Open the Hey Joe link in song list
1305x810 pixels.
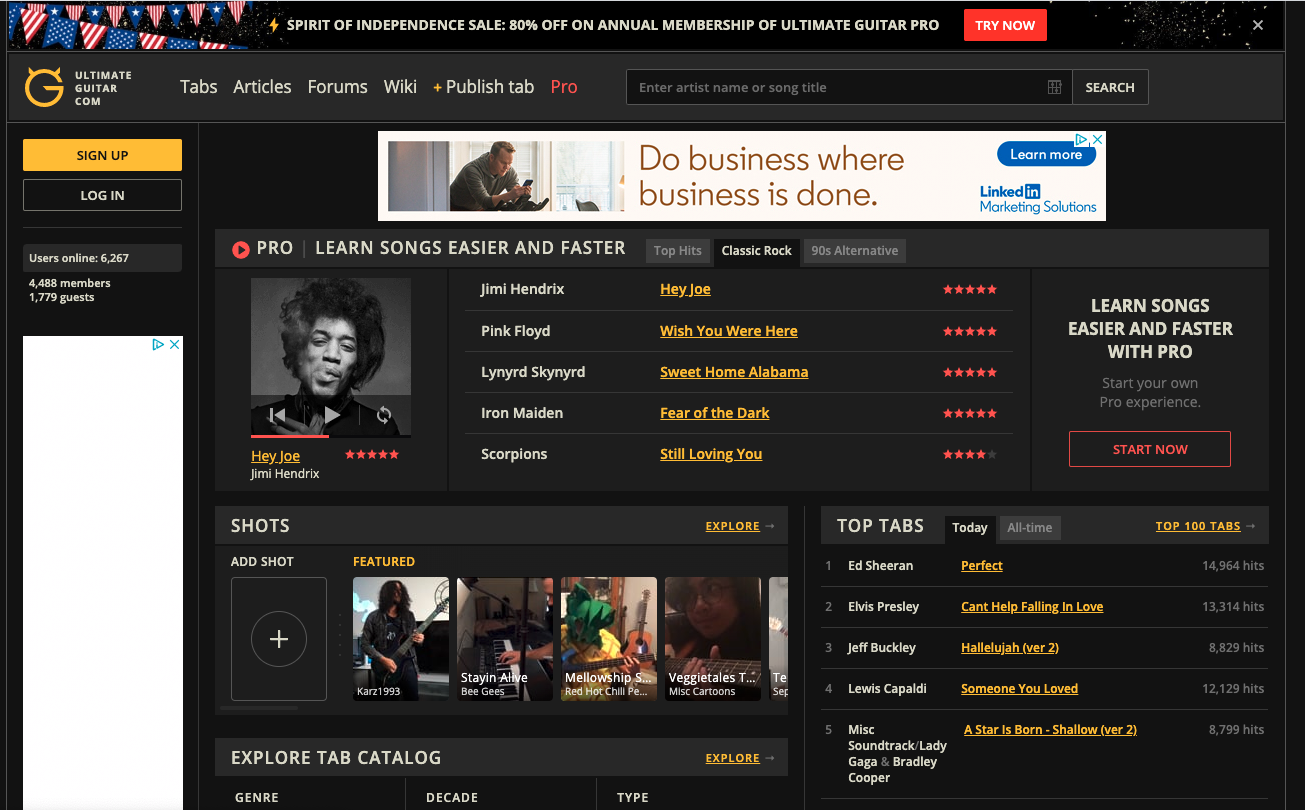[685, 289]
